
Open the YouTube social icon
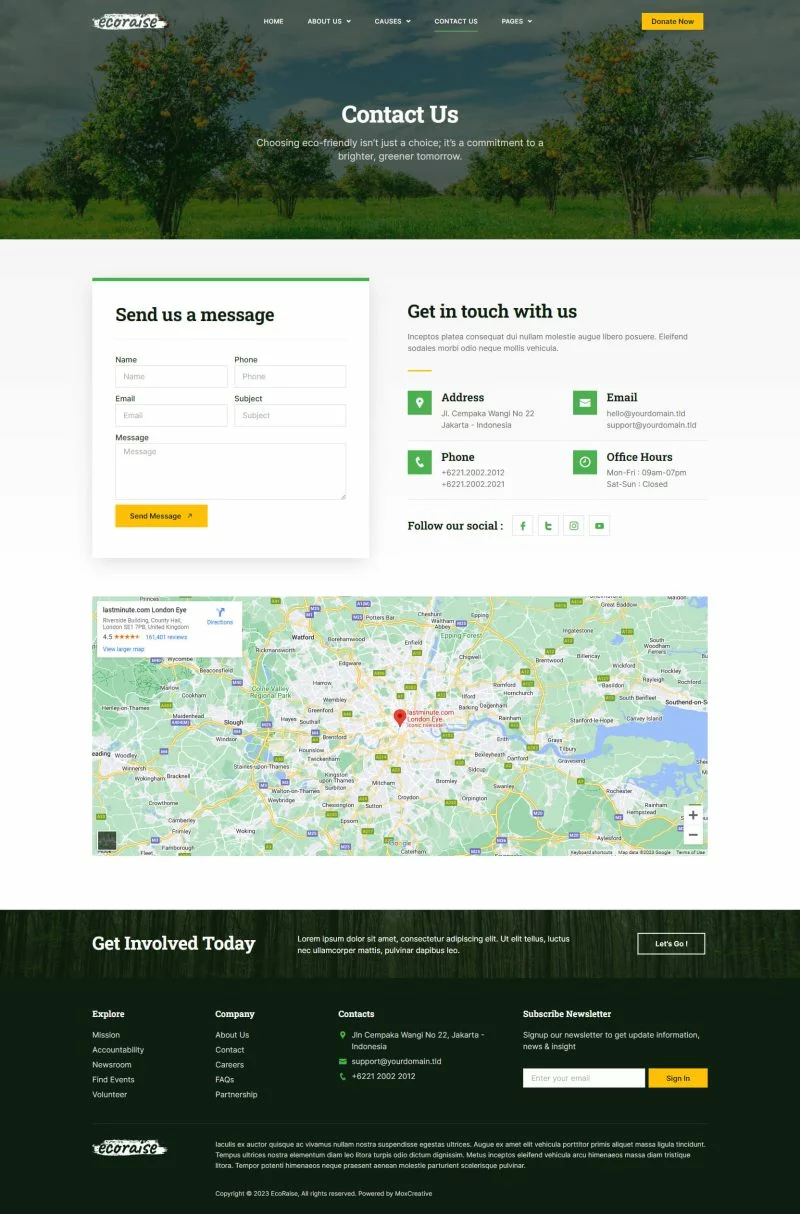pos(599,526)
